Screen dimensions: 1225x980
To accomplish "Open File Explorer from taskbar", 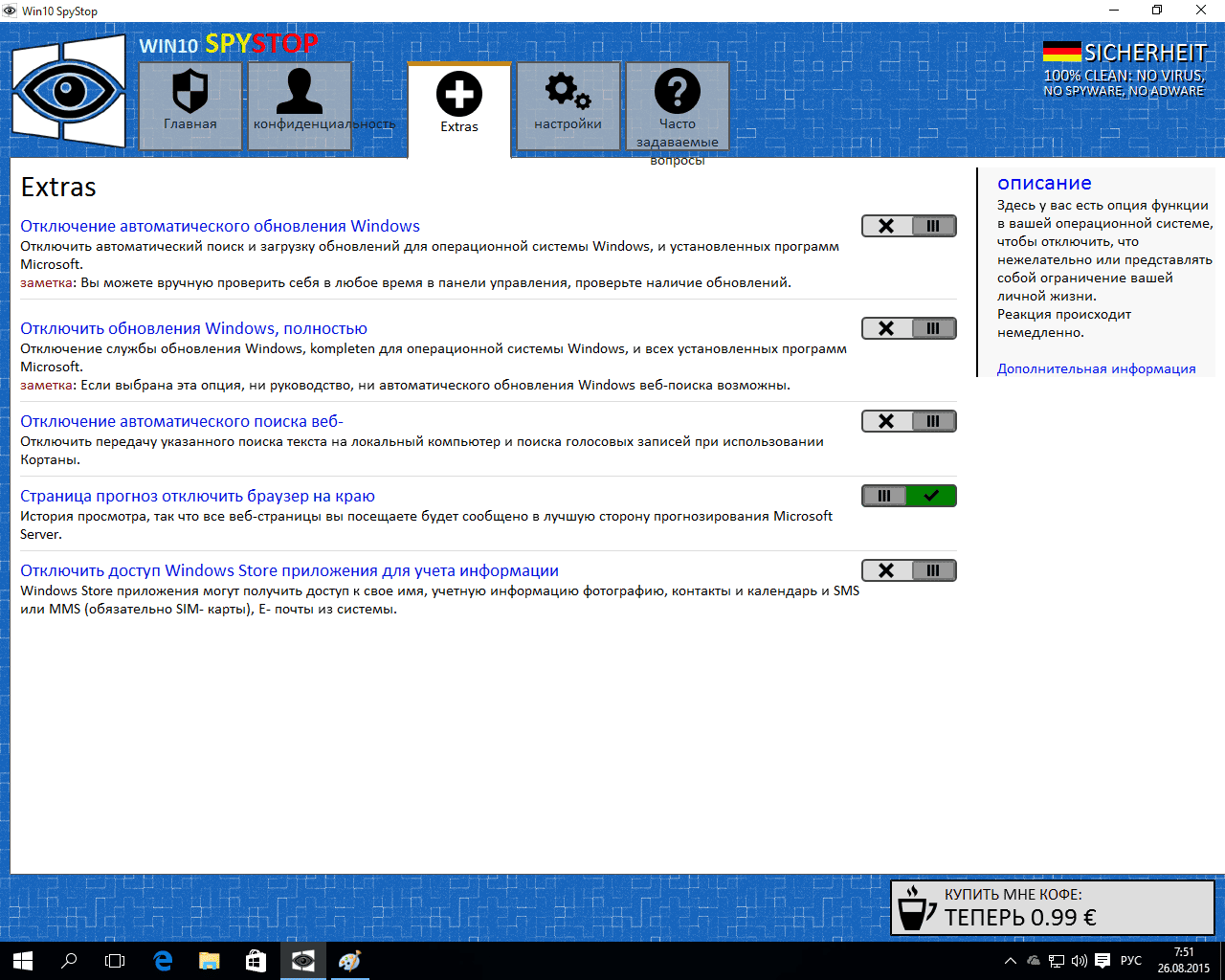I will coord(209,961).
